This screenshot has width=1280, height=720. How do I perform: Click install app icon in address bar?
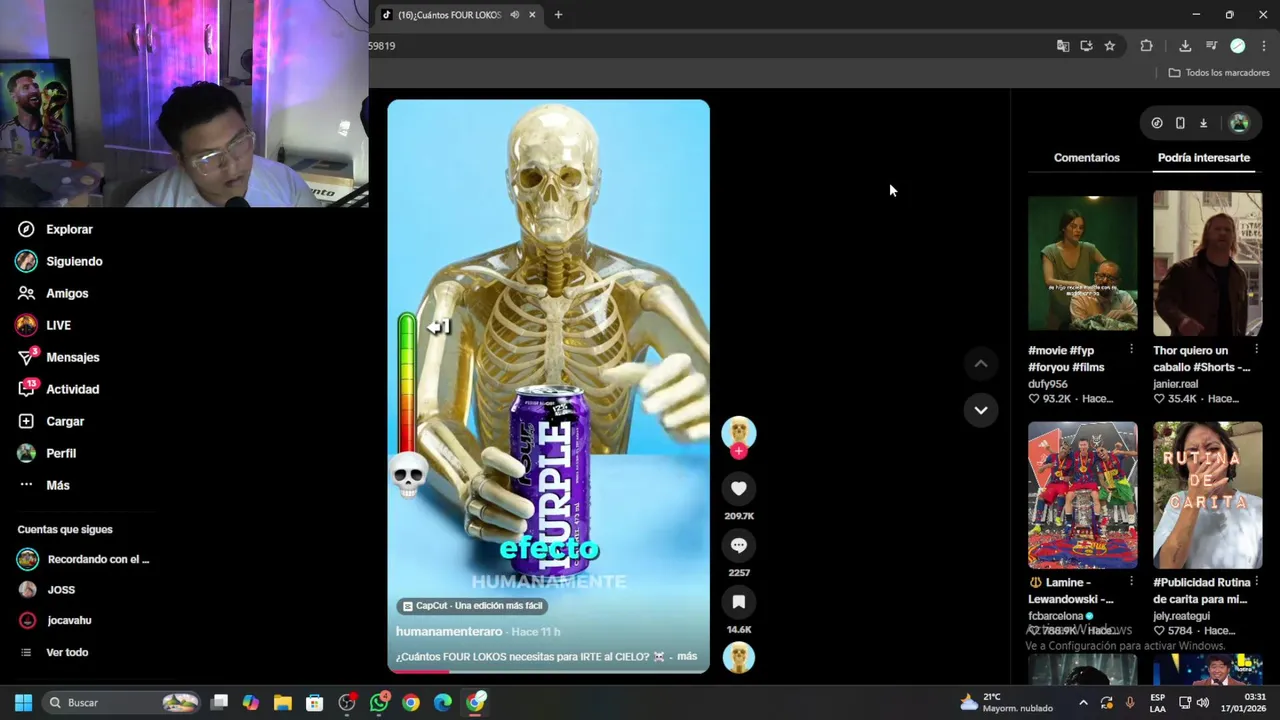pyautogui.click(x=1086, y=46)
